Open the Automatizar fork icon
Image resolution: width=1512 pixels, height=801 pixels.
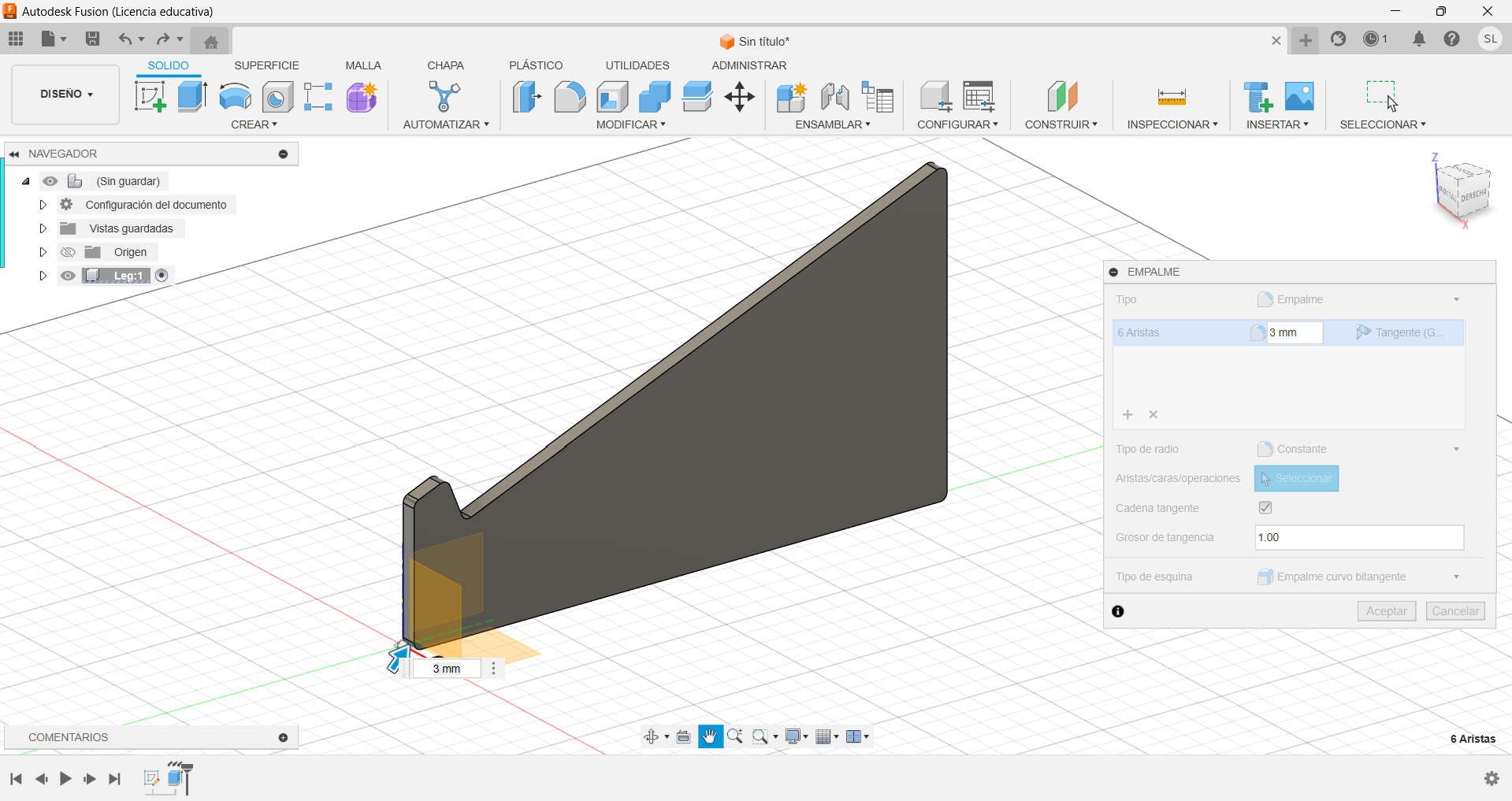(x=444, y=97)
